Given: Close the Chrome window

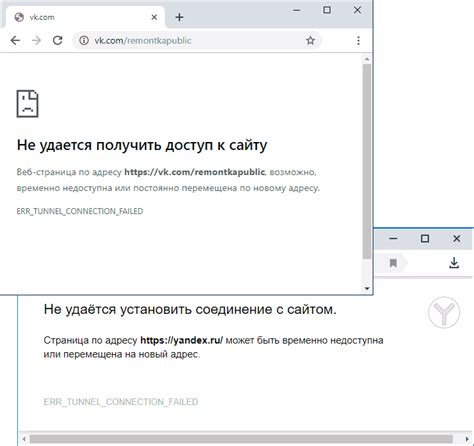Looking at the screenshot, I should pos(357,10).
